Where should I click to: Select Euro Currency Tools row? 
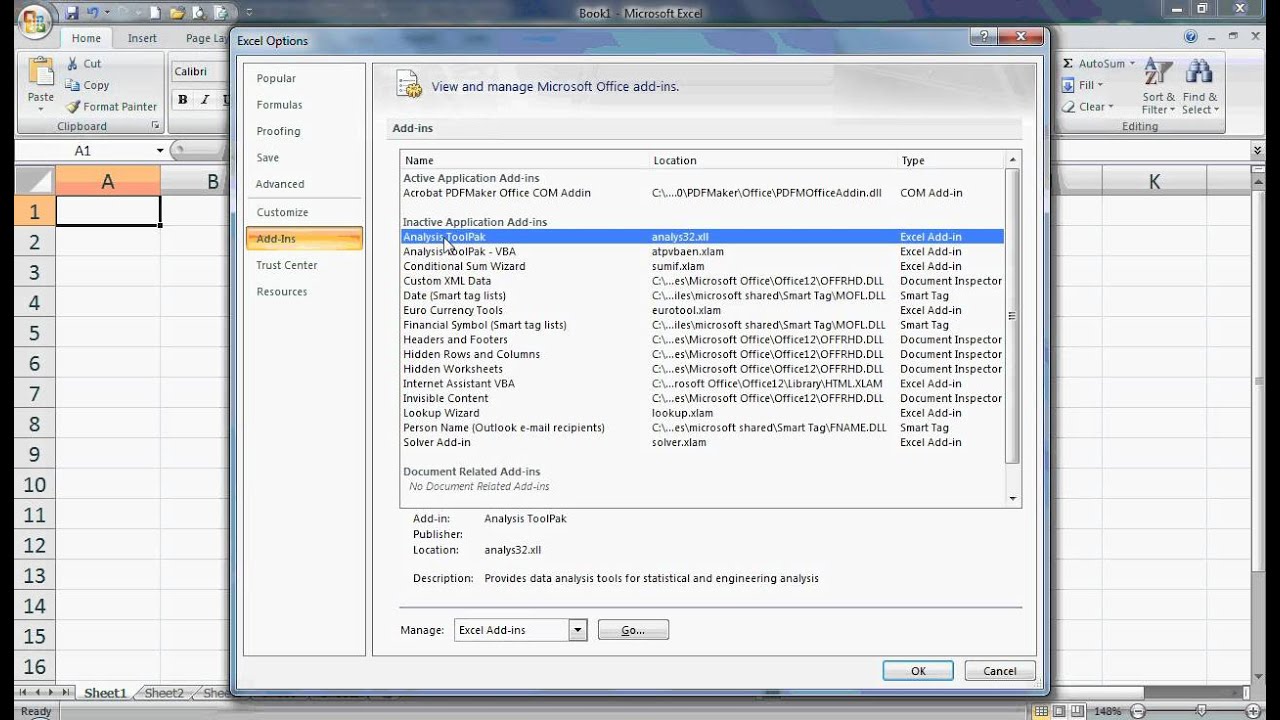pyautogui.click(x=702, y=310)
